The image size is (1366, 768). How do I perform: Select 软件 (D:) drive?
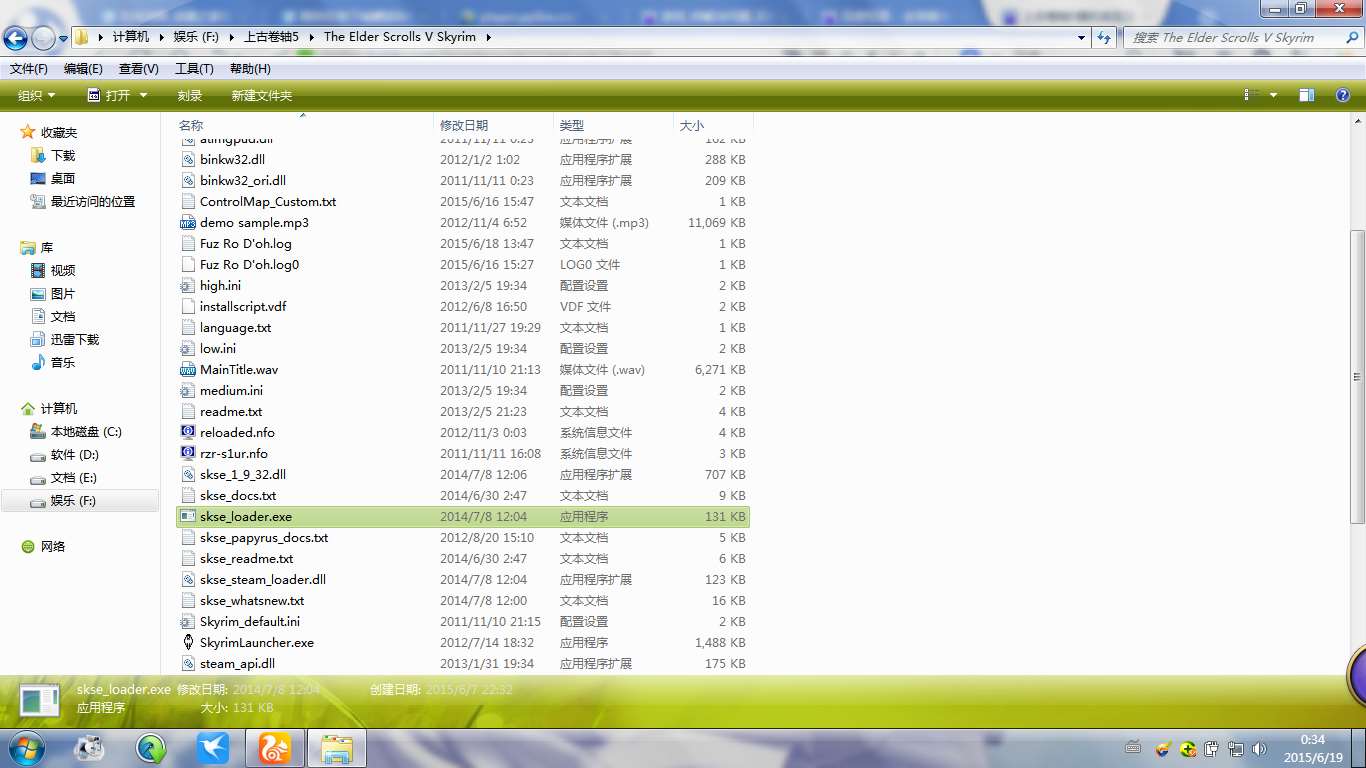click(x=75, y=455)
